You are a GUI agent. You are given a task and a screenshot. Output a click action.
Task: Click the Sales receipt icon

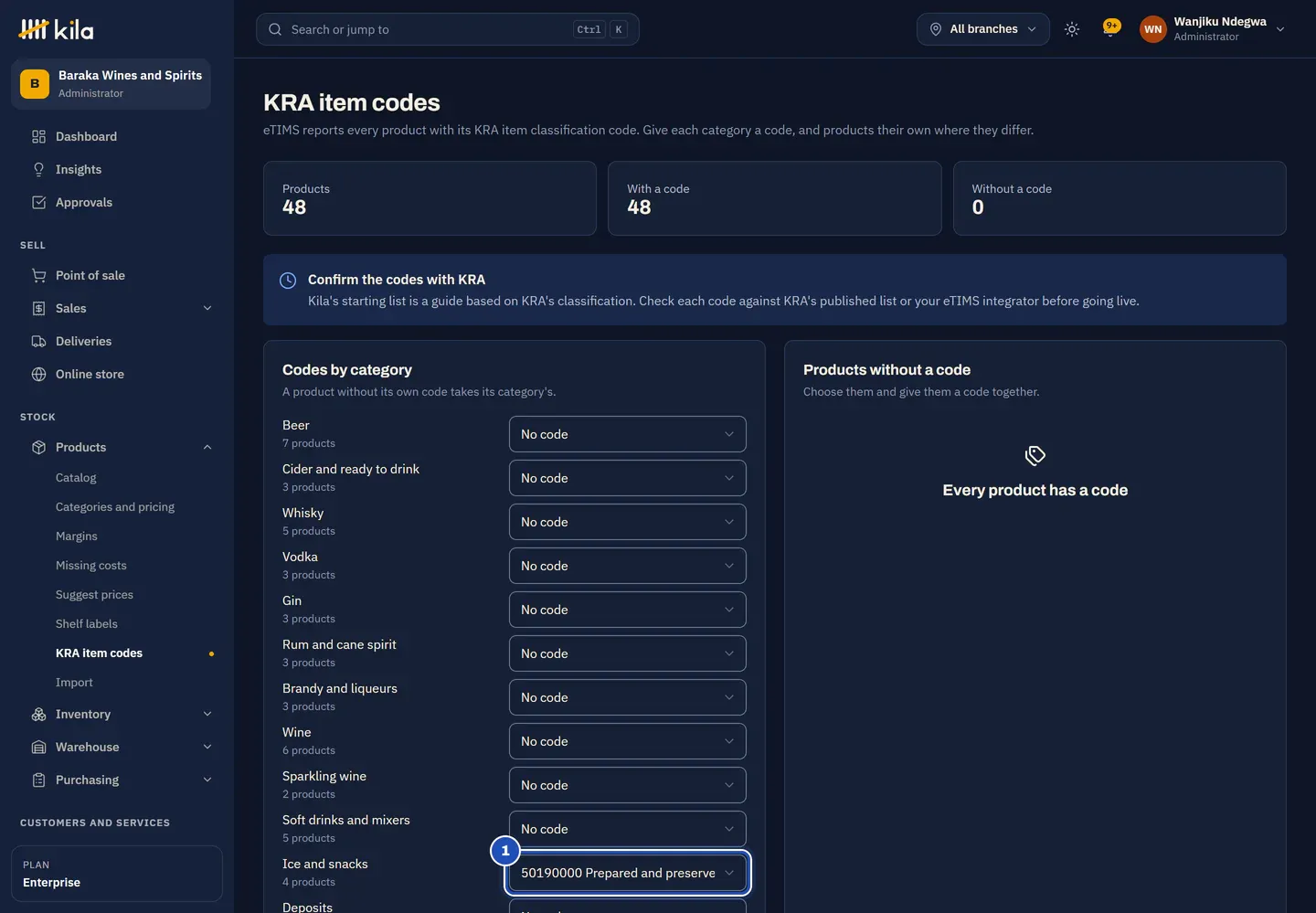(38, 308)
